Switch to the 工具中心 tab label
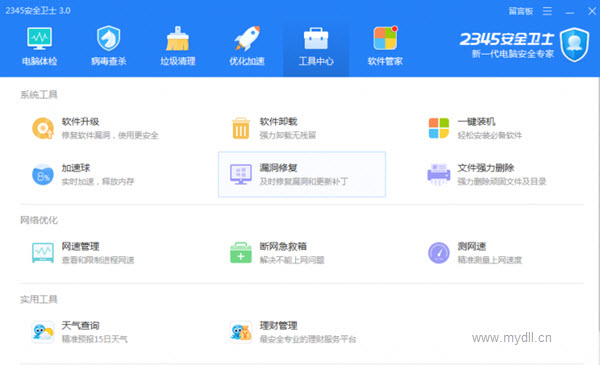 coord(316,61)
